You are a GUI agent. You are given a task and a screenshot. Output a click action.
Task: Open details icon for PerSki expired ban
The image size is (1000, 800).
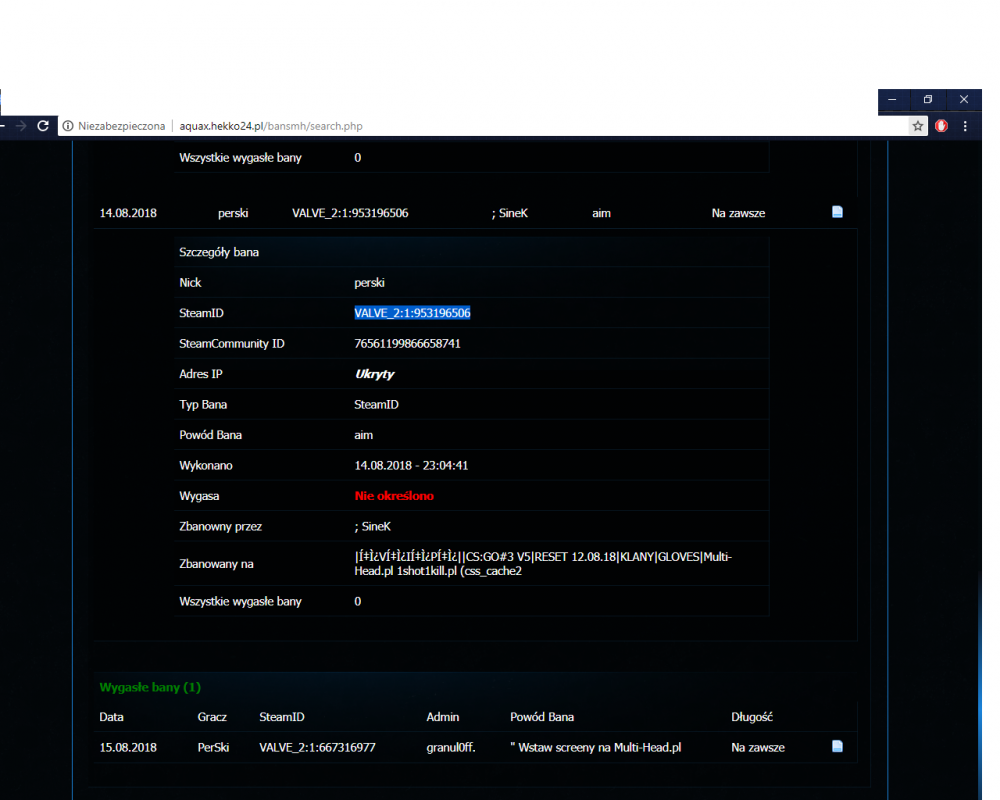click(x=838, y=746)
